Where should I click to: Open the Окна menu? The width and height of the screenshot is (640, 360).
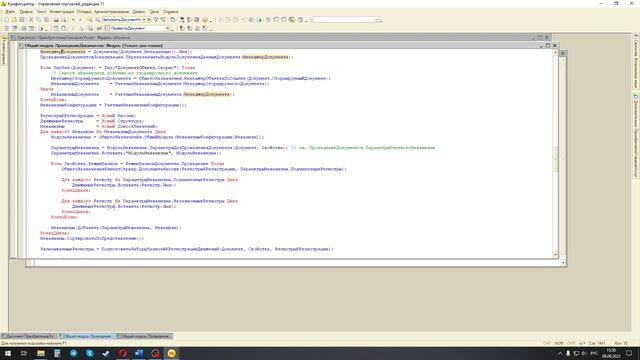point(154,12)
